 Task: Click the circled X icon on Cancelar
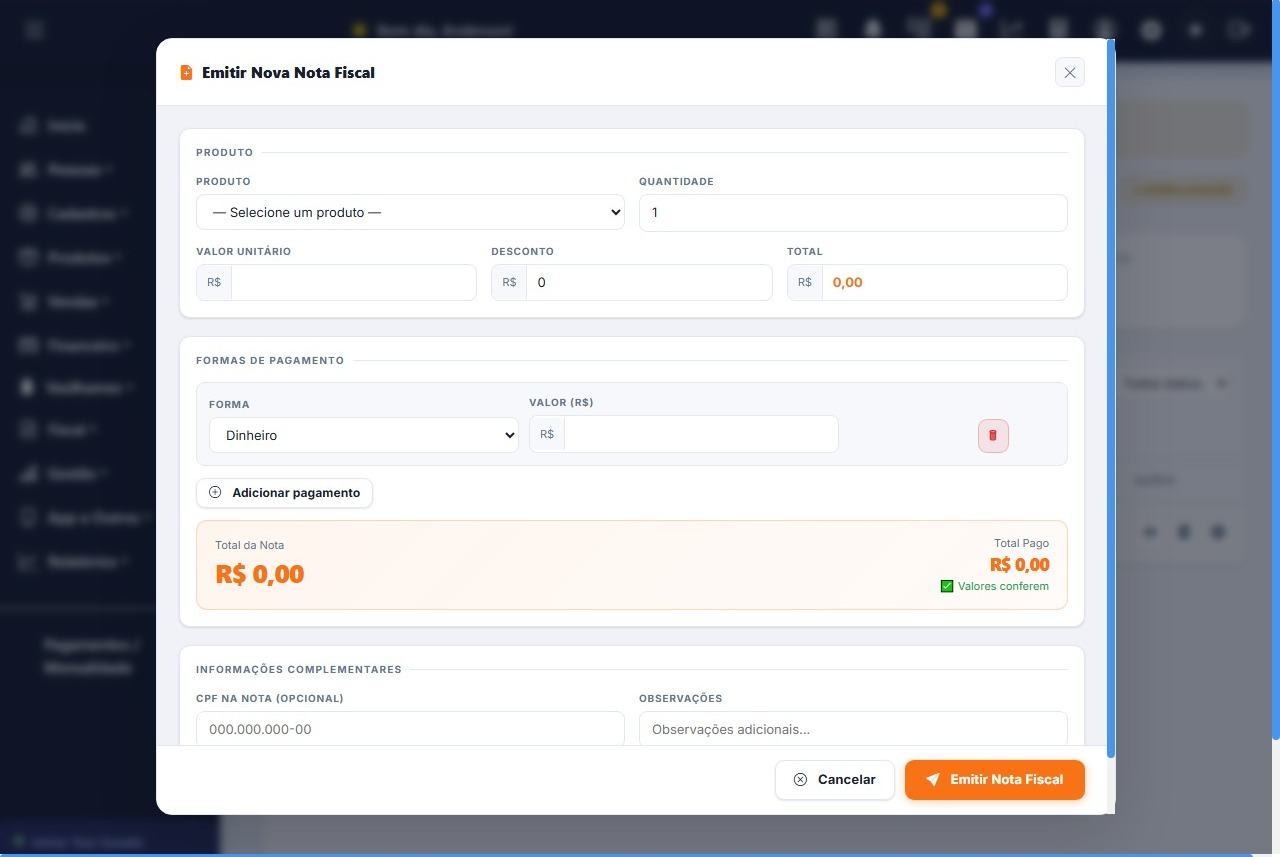[x=800, y=780]
